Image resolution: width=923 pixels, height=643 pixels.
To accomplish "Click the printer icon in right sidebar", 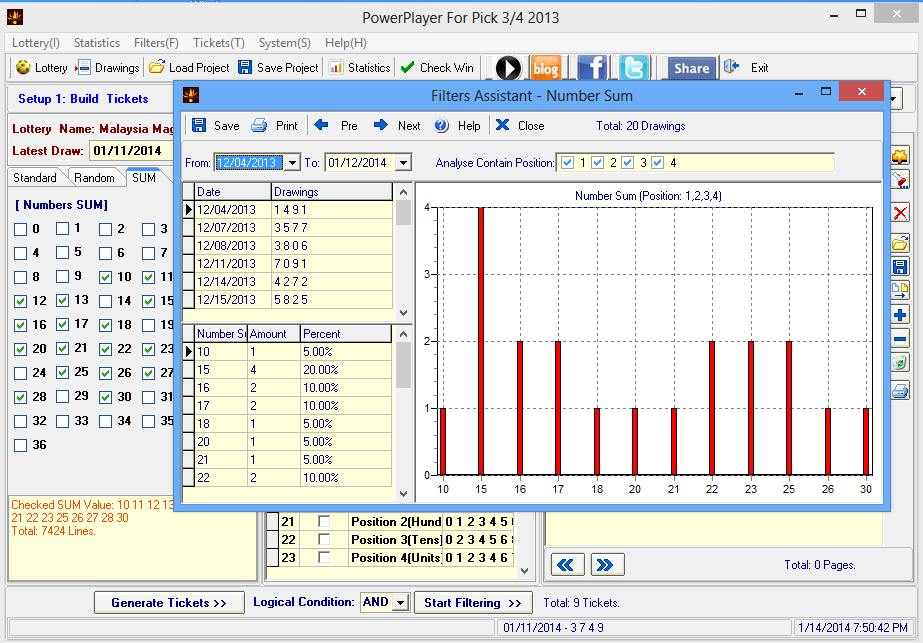I will (x=900, y=390).
